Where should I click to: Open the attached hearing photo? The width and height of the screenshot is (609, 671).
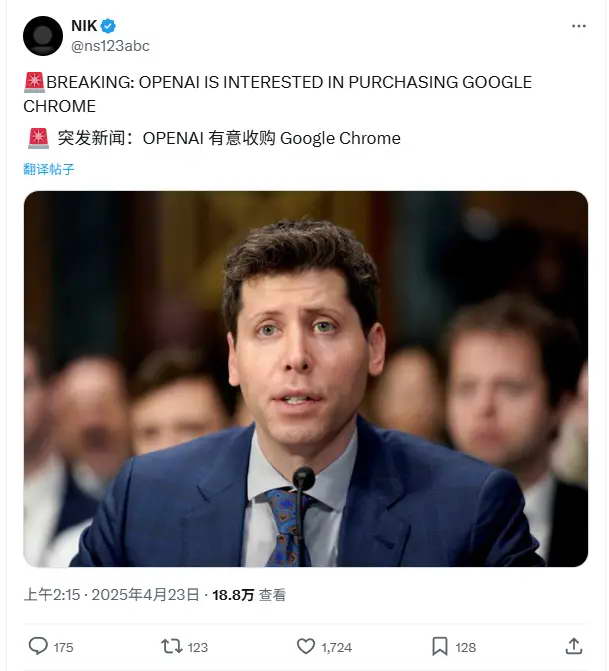pyautogui.click(x=306, y=379)
